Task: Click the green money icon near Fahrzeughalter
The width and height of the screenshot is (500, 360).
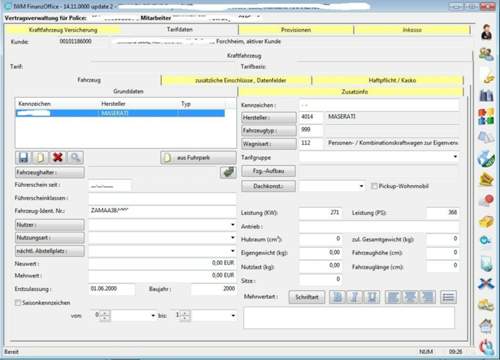Action: pyautogui.click(x=228, y=172)
